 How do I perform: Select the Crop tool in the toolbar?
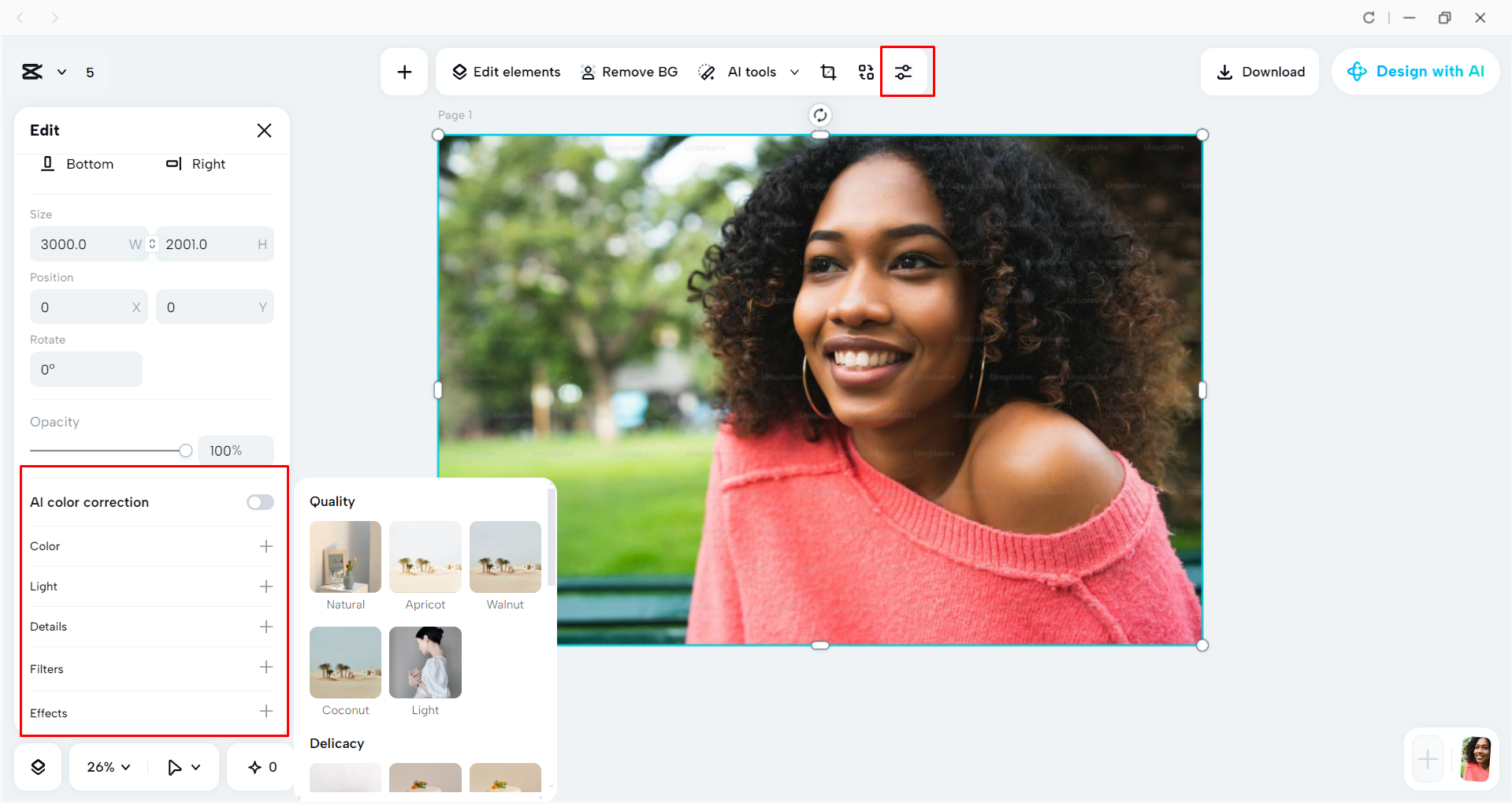click(x=828, y=72)
